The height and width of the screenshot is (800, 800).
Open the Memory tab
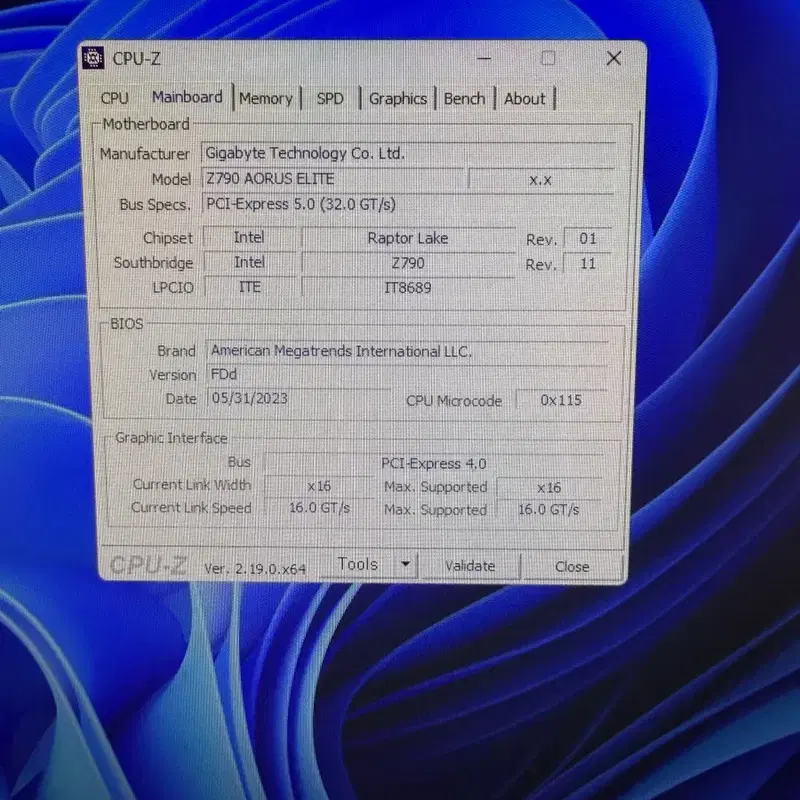(x=266, y=98)
